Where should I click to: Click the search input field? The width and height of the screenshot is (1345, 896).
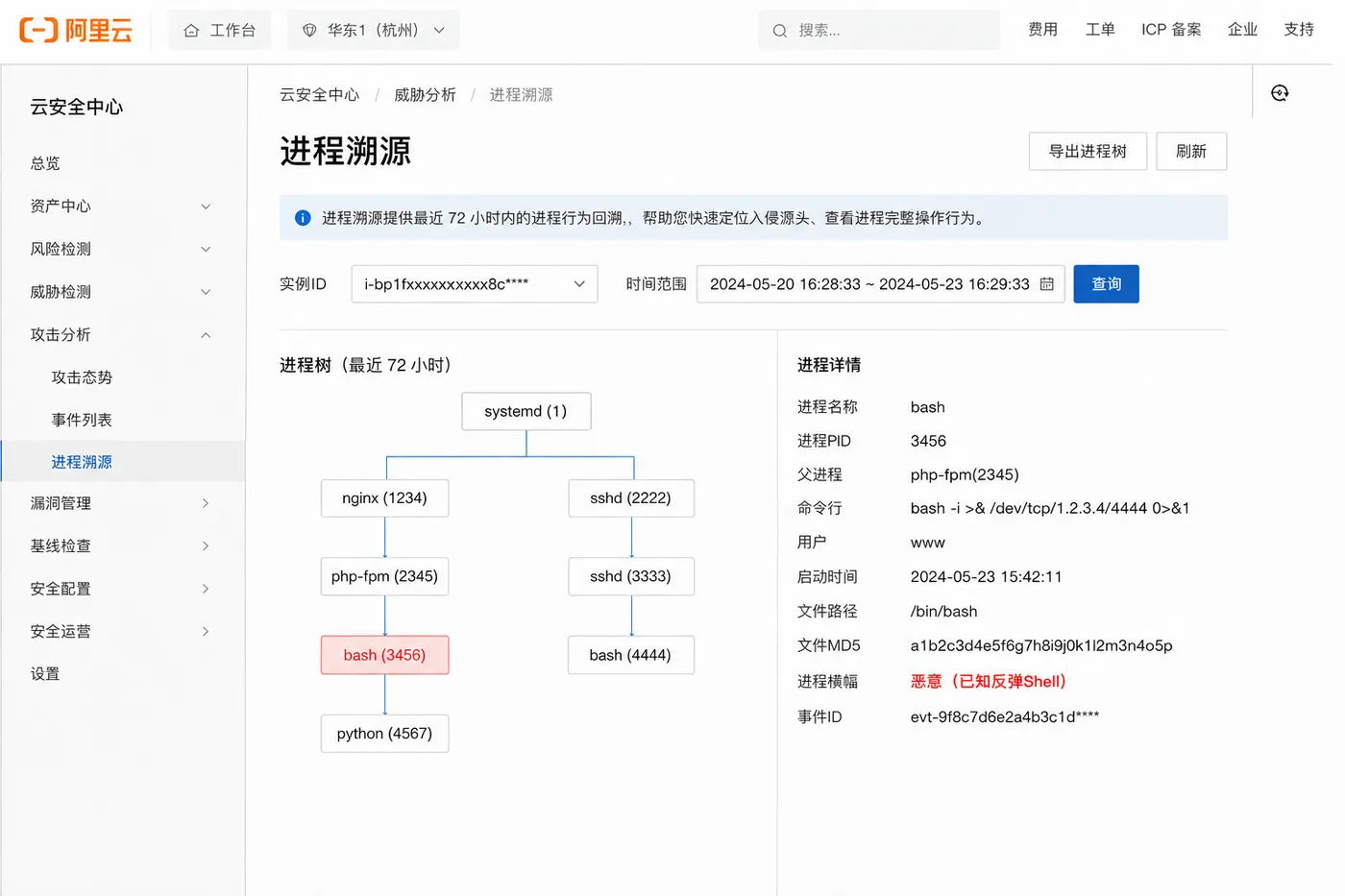coord(879,30)
